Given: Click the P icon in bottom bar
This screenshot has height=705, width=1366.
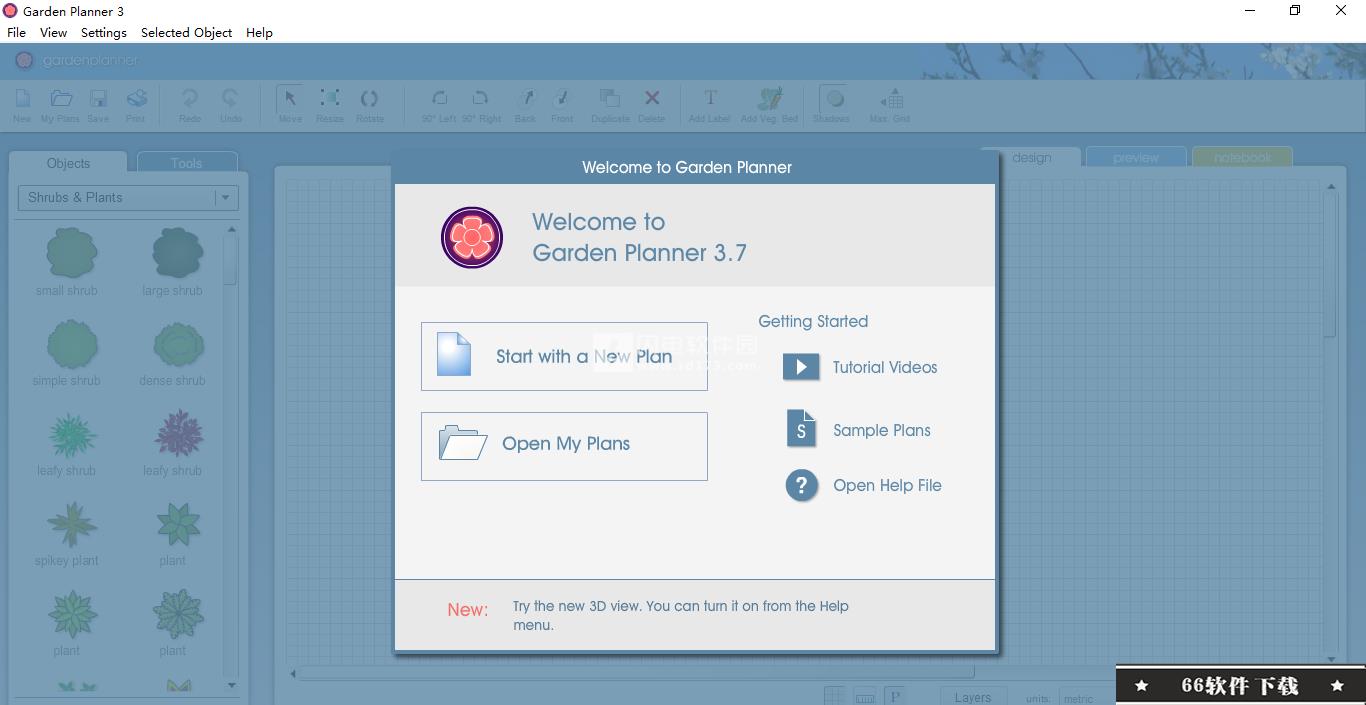Looking at the screenshot, I should [x=895, y=696].
